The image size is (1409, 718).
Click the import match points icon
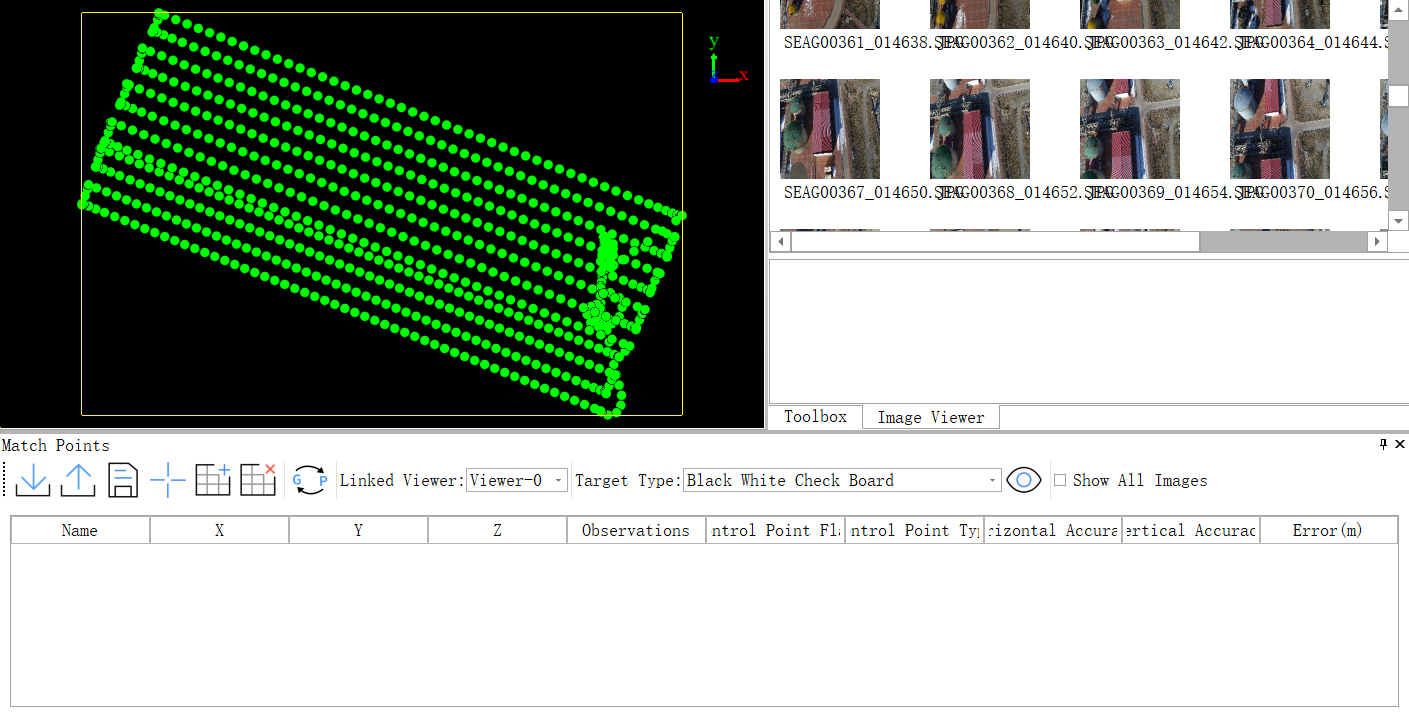[33, 481]
